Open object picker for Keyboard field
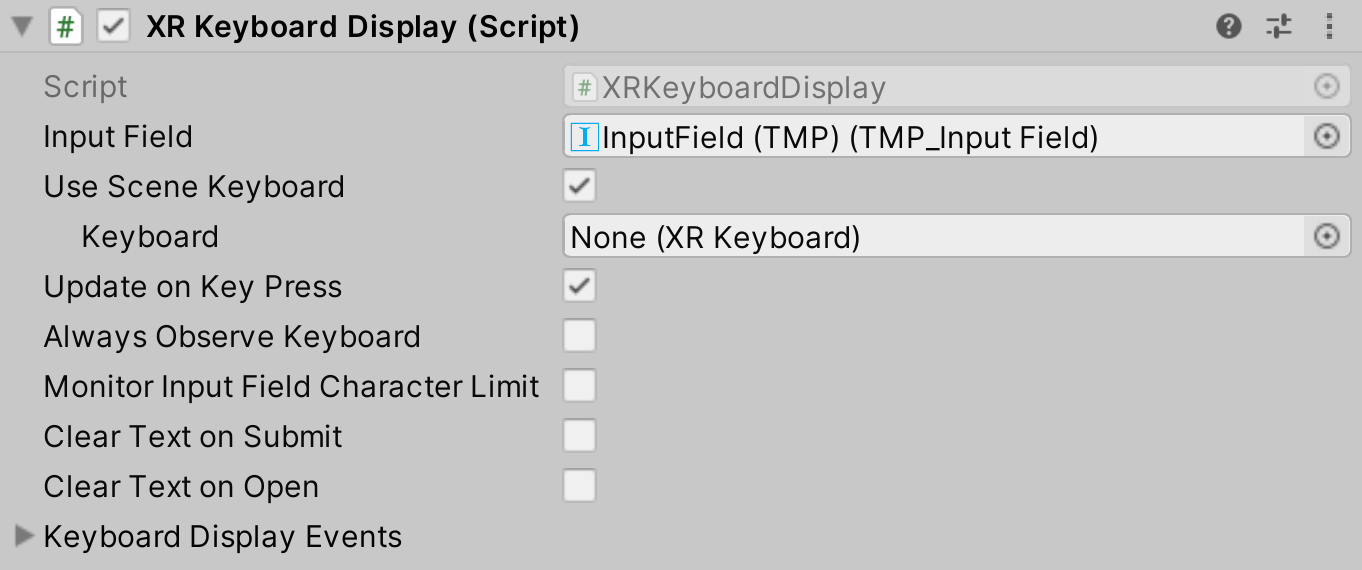The width and height of the screenshot is (1362, 570). (1326, 237)
